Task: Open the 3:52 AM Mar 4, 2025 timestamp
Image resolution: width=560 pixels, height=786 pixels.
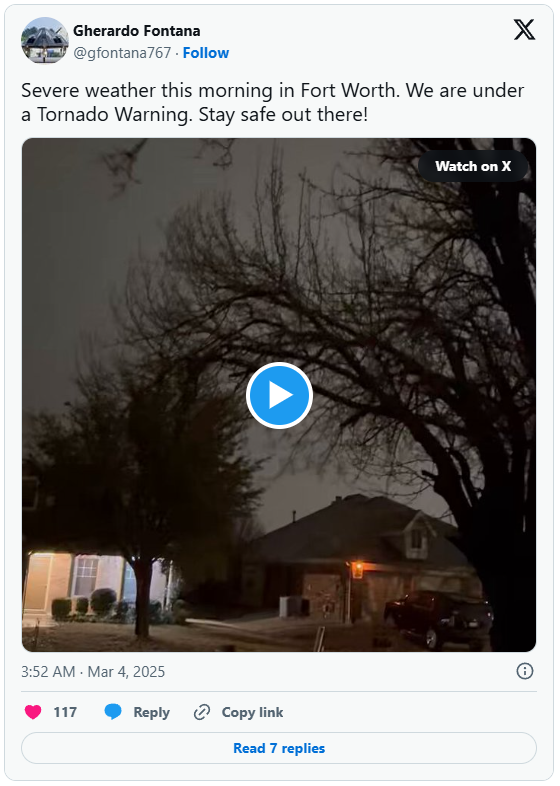Action: point(93,671)
